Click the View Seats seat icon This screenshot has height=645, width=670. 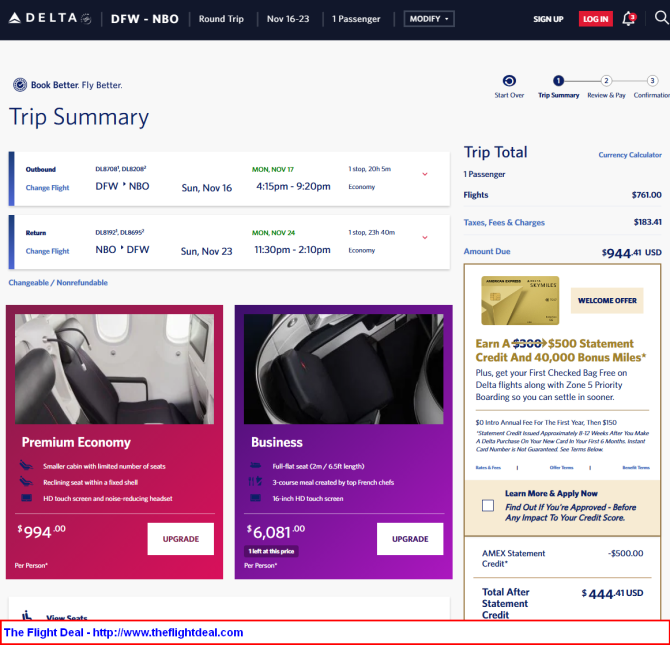tap(27, 616)
